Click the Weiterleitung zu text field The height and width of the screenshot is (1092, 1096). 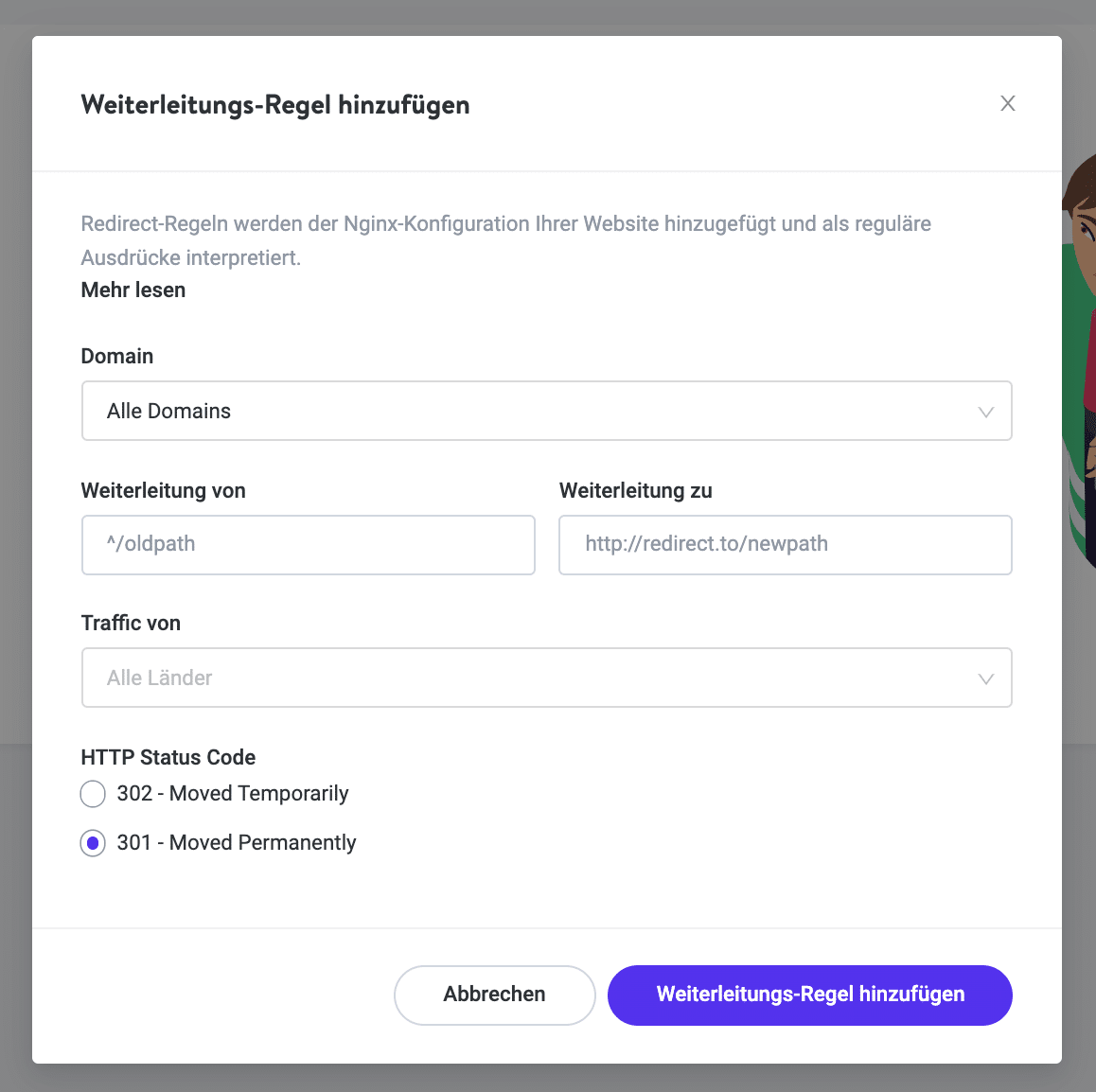point(786,545)
